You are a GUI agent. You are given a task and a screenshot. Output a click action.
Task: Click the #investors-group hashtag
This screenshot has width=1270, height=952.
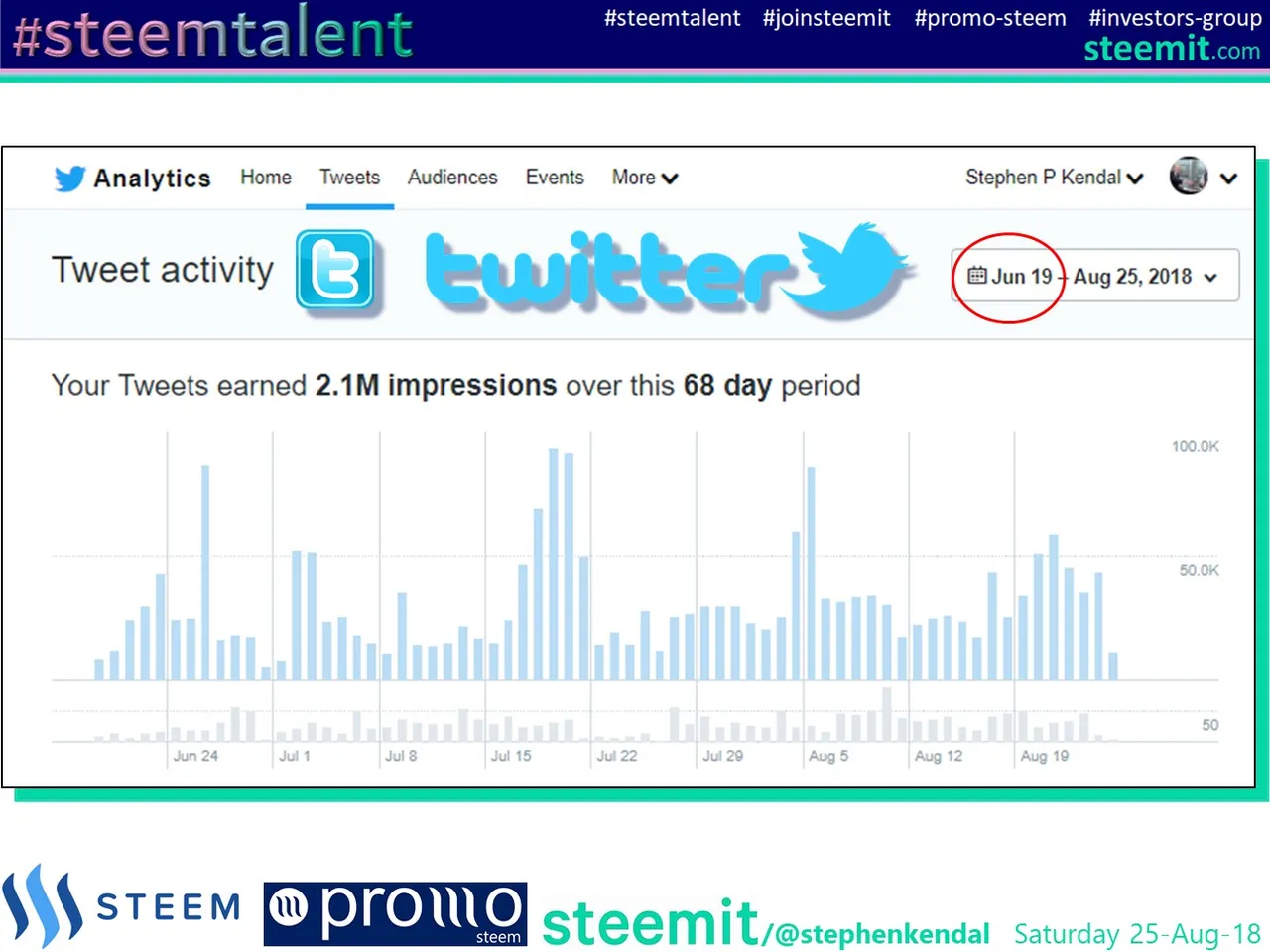tap(1175, 18)
